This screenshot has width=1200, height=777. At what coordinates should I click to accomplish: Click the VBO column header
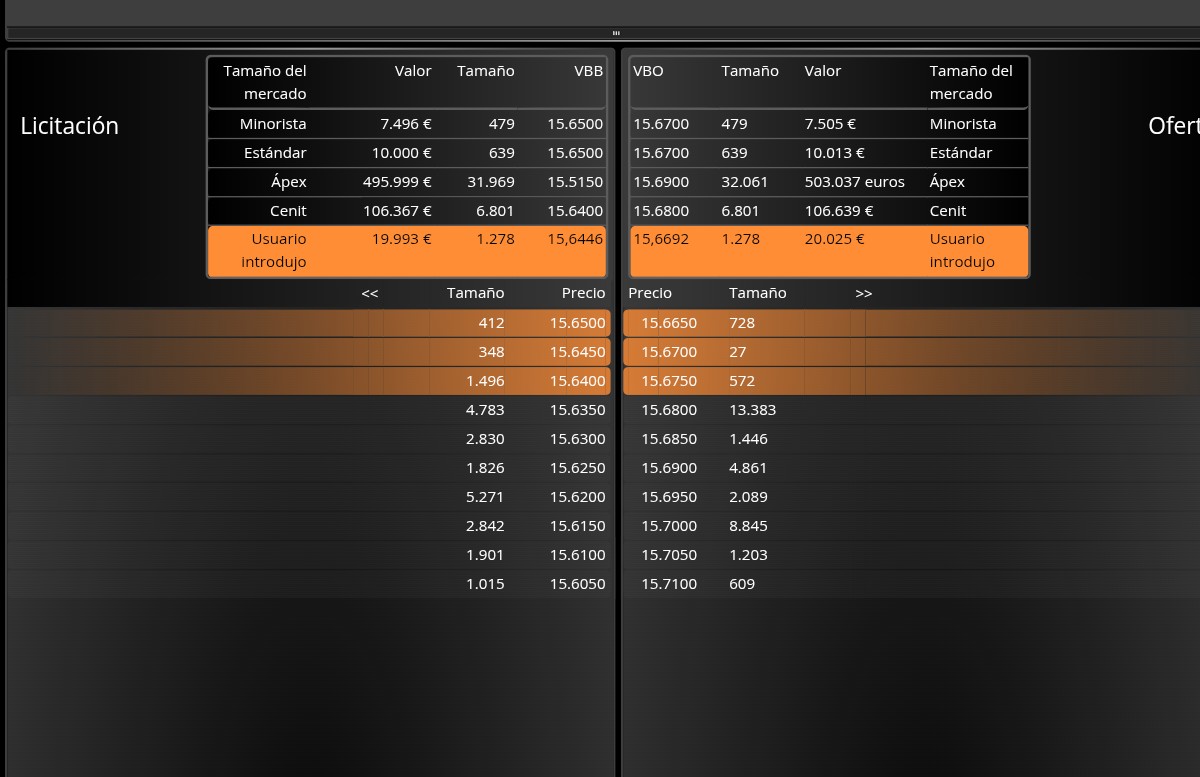[648, 71]
